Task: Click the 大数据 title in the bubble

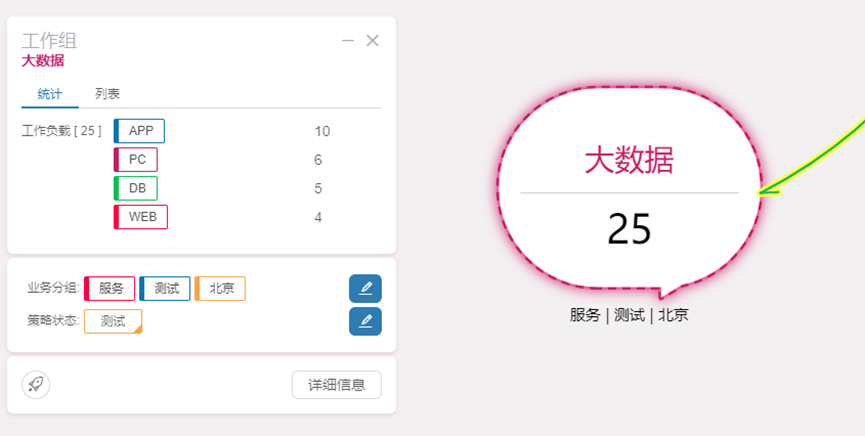Action: pos(628,160)
